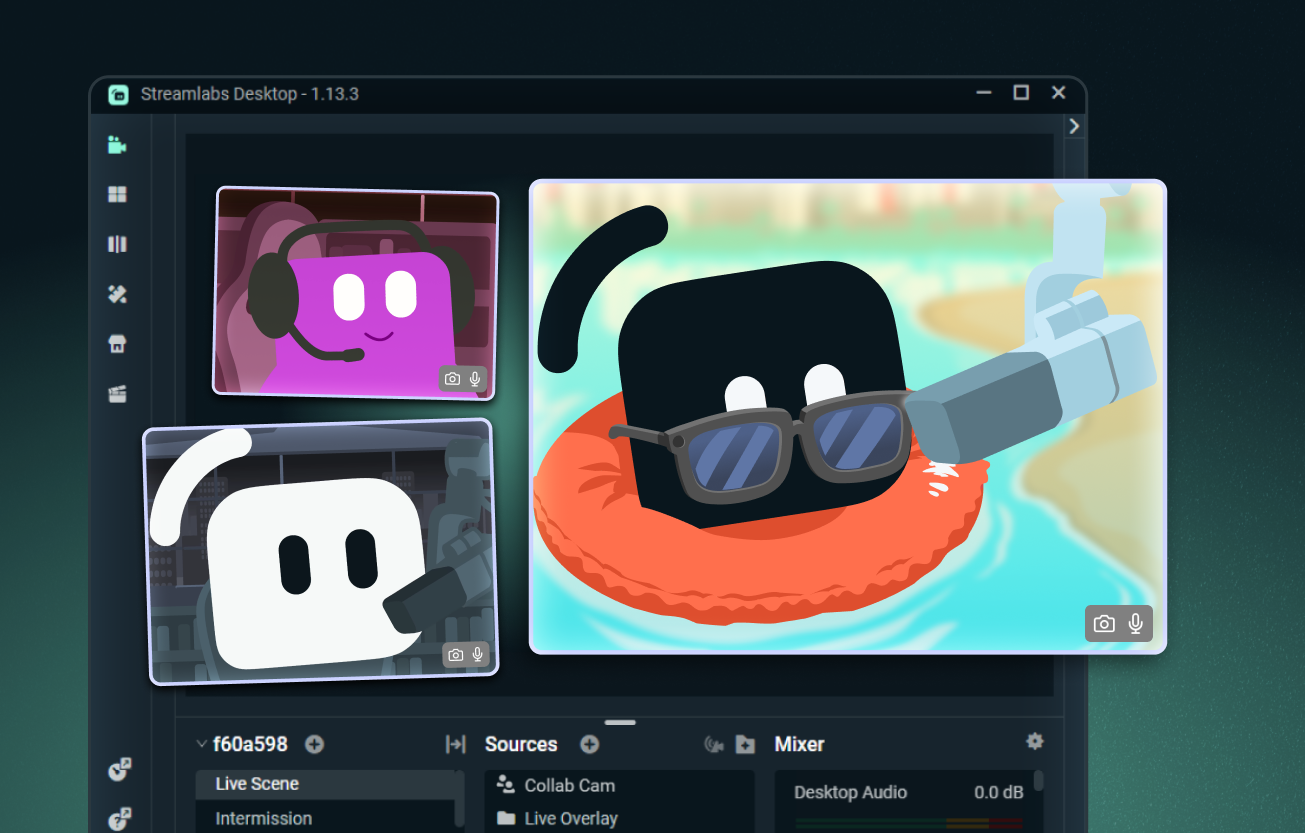Click the scene transitions arrow-bar icon
This screenshot has height=833, width=1305.
click(x=456, y=744)
